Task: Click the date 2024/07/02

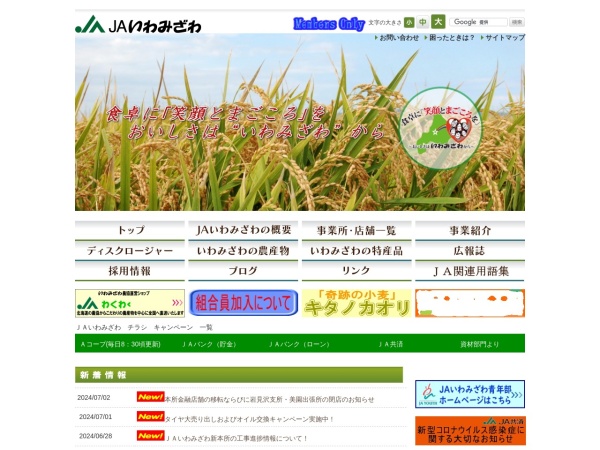Action: [x=94, y=398]
